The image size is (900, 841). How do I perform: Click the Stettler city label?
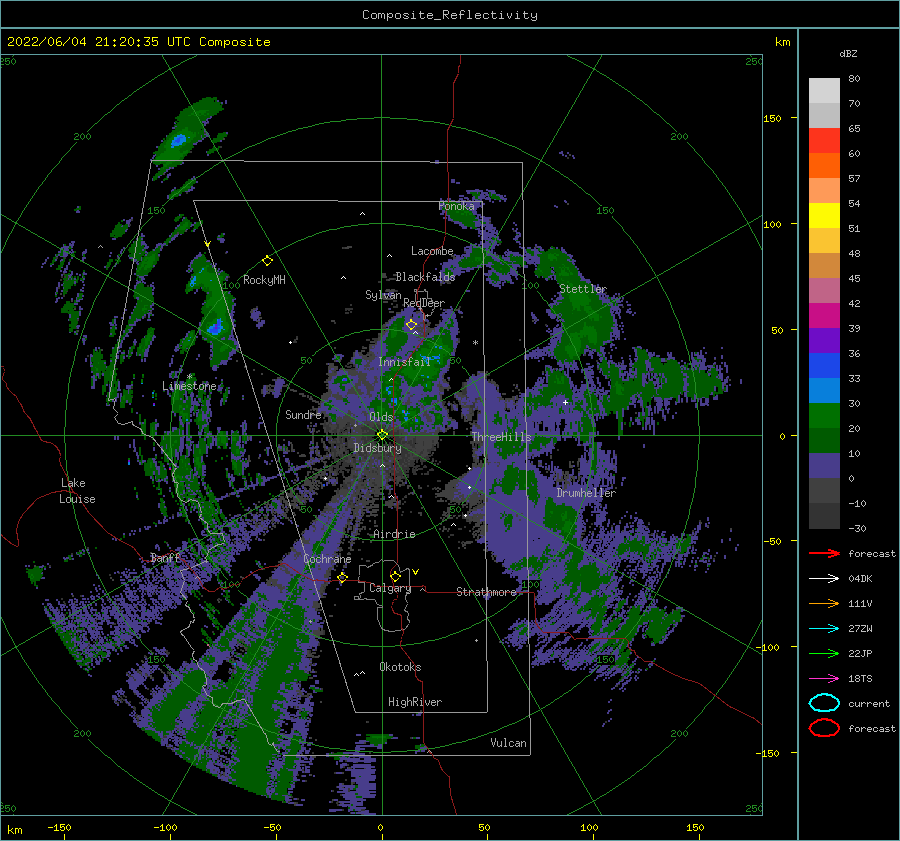pos(583,289)
